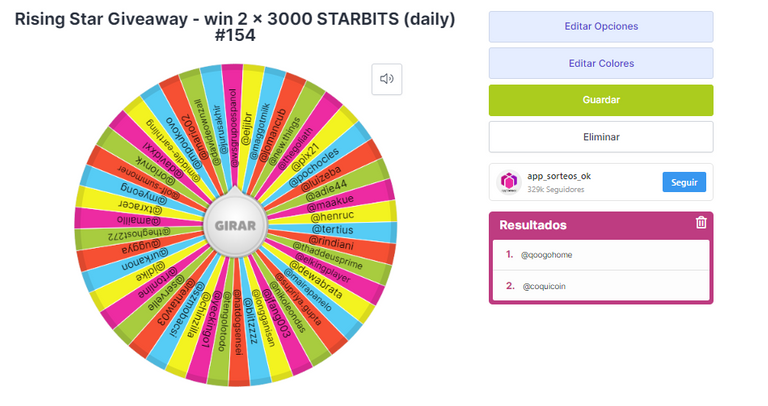The height and width of the screenshot is (406, 768).
Task: Spin the wheel with GIRAR button
Action: [235, 225]
